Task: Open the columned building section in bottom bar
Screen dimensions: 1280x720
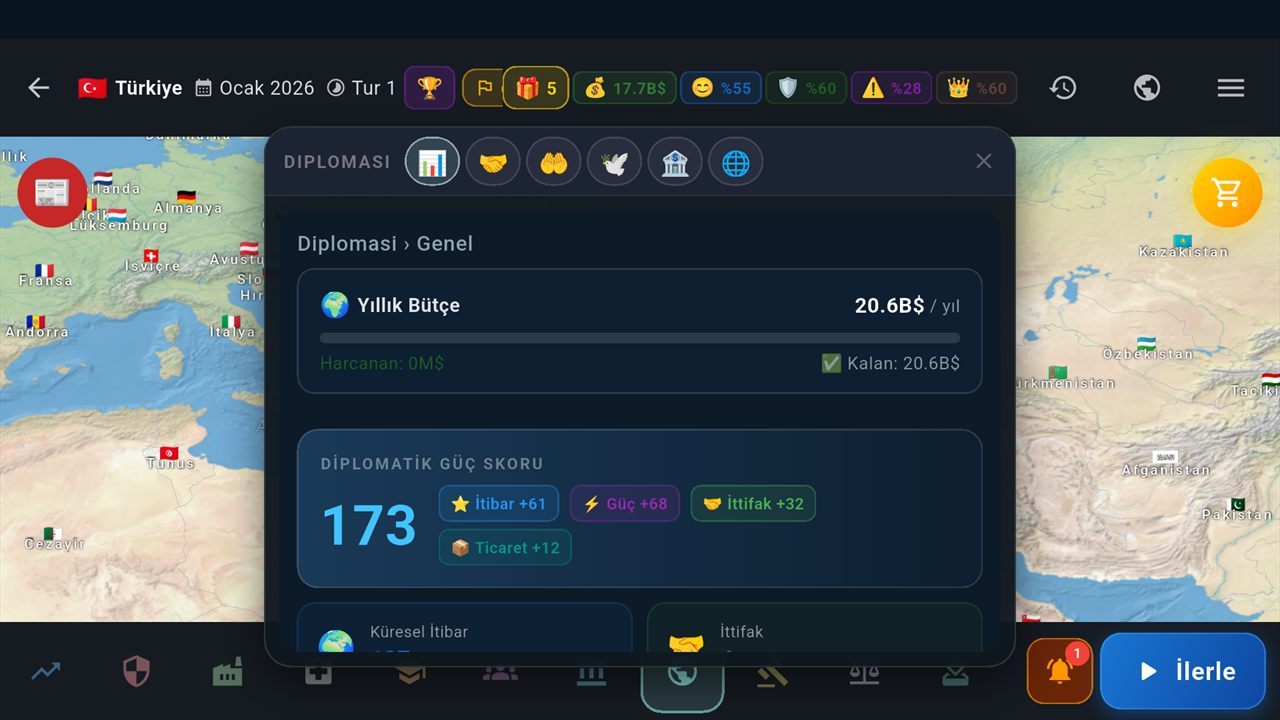Action: 591,675
